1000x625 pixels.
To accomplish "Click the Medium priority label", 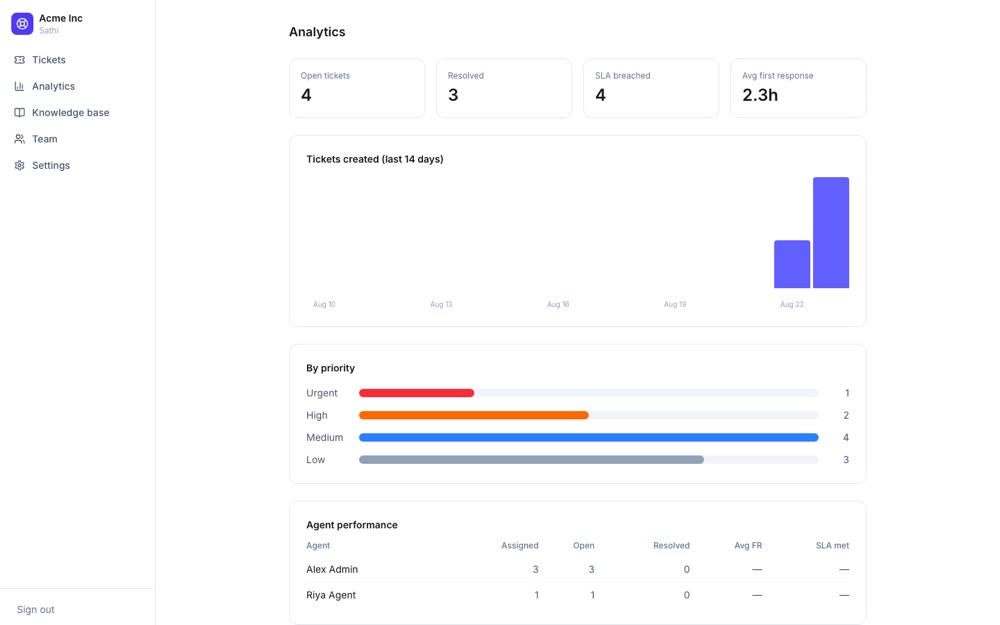I will [325, 438].
